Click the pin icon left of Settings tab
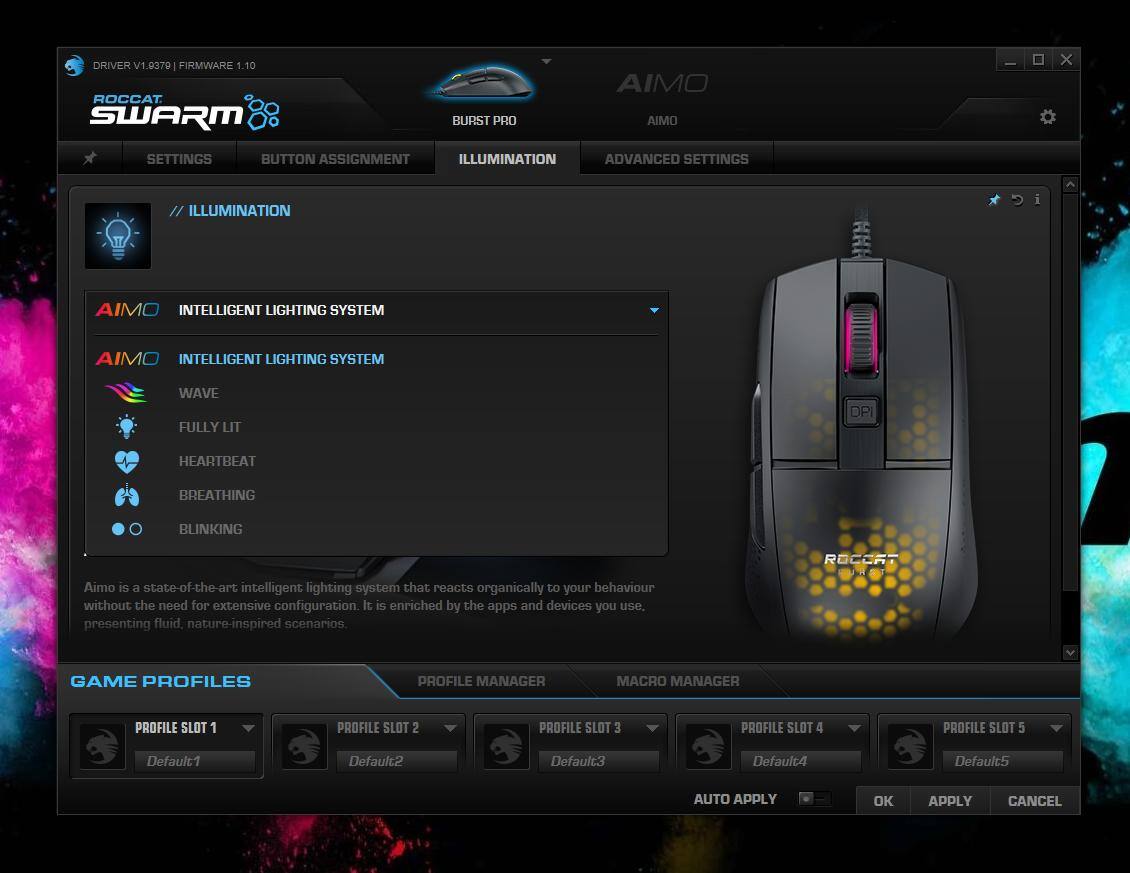Viewport: 1130px width, 873px height. pyautogui.click(x=90, y=158)
